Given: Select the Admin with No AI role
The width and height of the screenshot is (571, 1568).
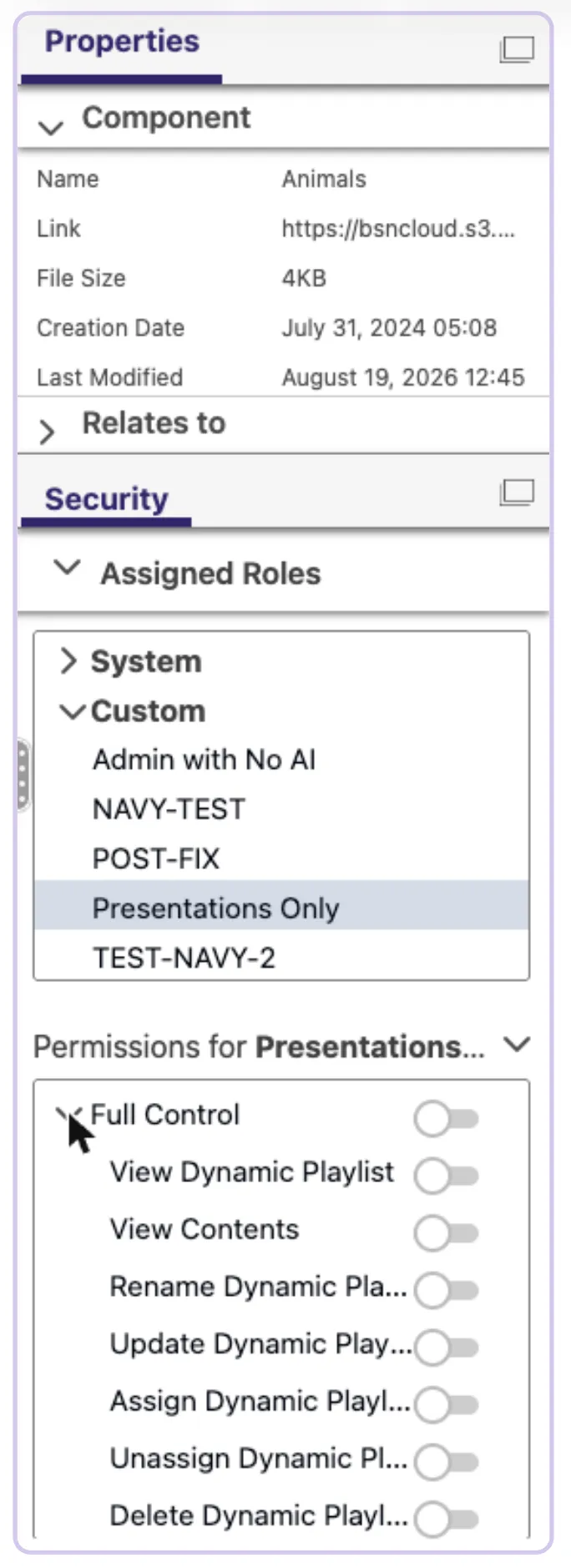Looking at the screenshot, I should [x=204, y=760].
